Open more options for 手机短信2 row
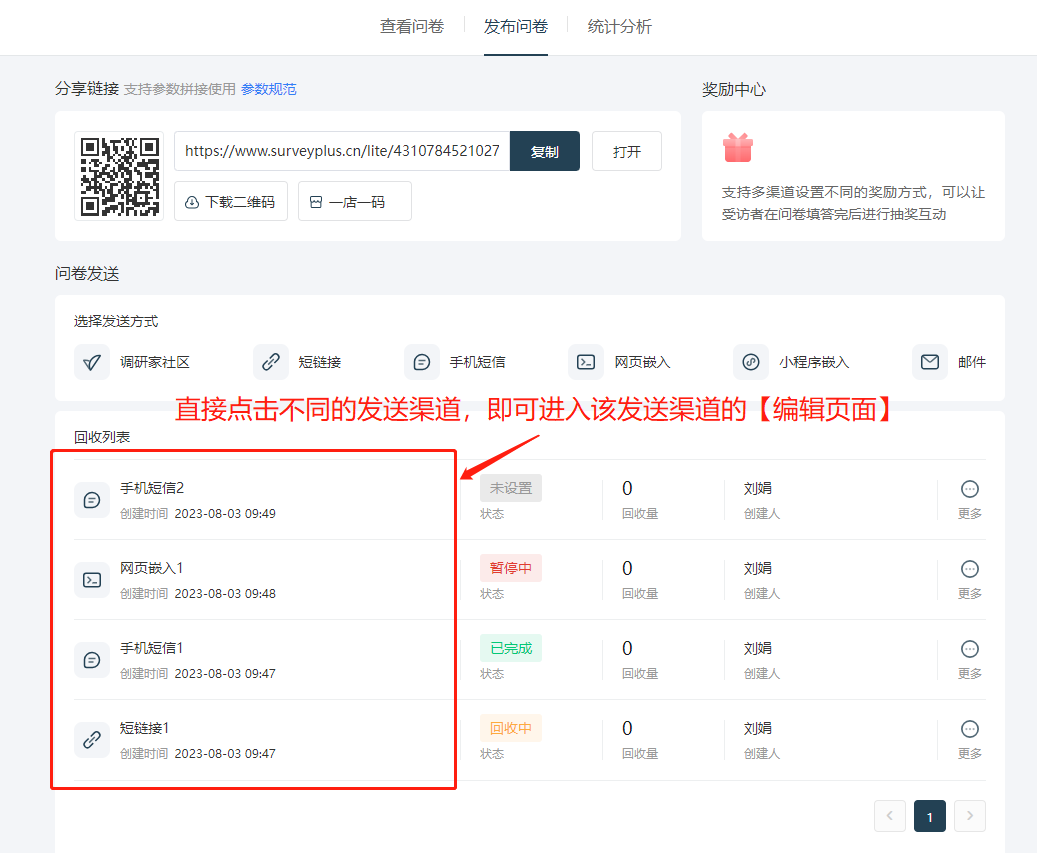Image resolution: width=1037 pixels, height=853 pixels. [x=970, y=489]
